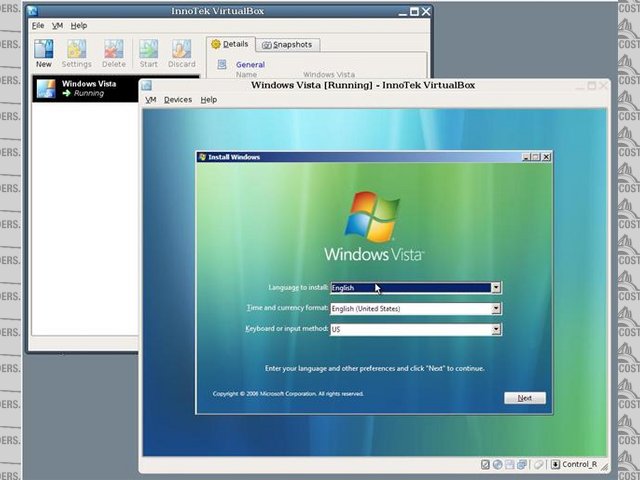Close the Install Windows dialog
This screenshot has width=640, height=480.
[546, 157]
